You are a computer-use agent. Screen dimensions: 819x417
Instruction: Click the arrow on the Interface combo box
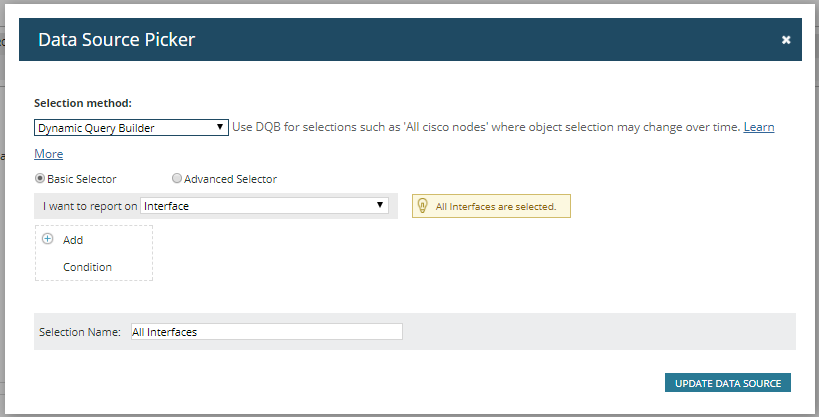(380, 206)
